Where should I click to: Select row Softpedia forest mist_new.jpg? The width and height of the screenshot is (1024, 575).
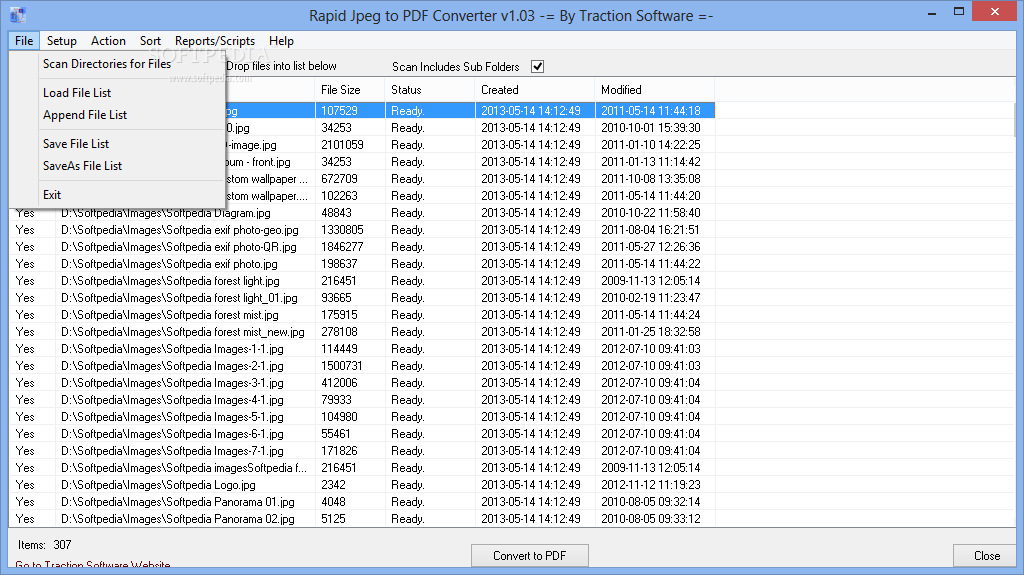tap(362, 332)
